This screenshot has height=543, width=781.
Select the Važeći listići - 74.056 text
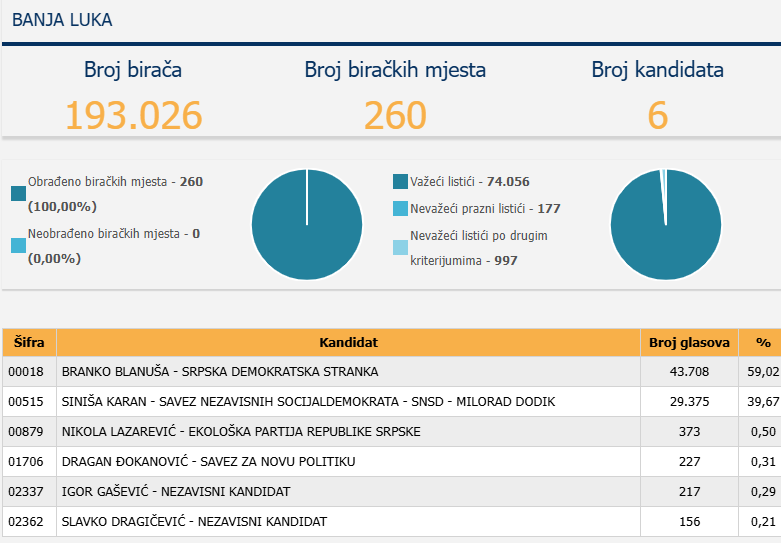[x=470, y=182]
